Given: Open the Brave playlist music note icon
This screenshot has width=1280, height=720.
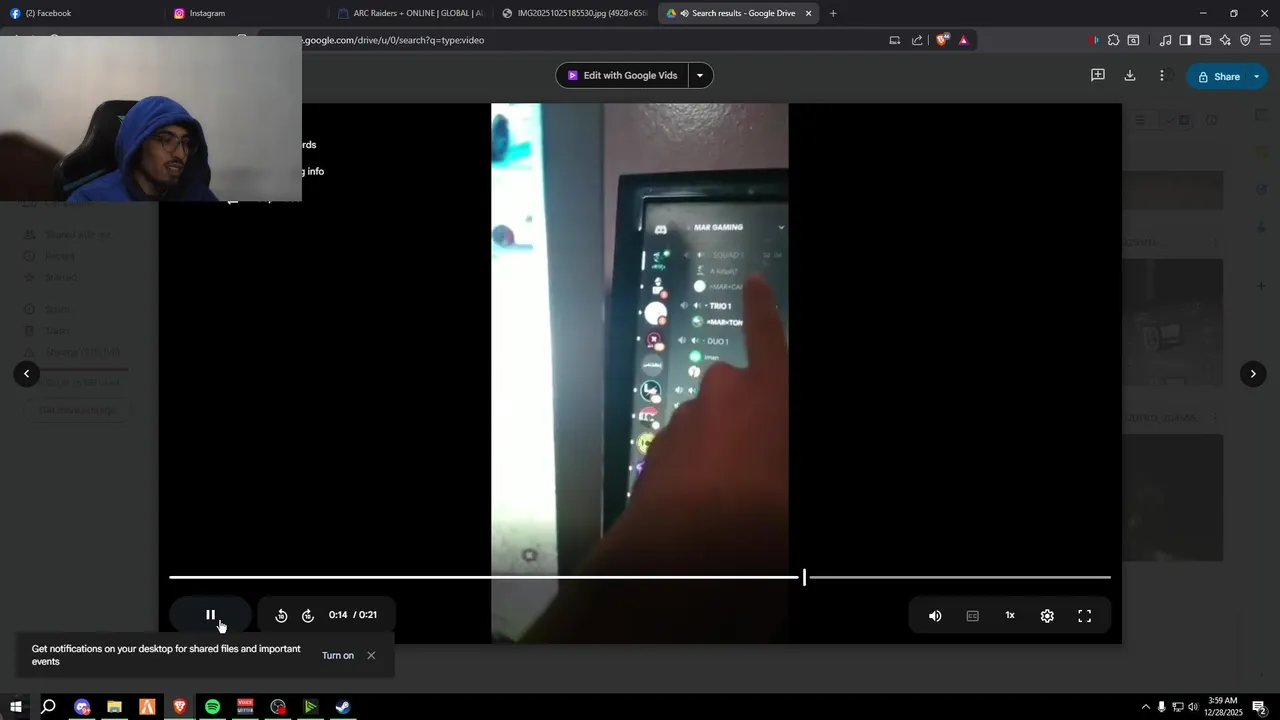Looking at the screenshot, I should pyautogui.click(x=1165, y=40).
